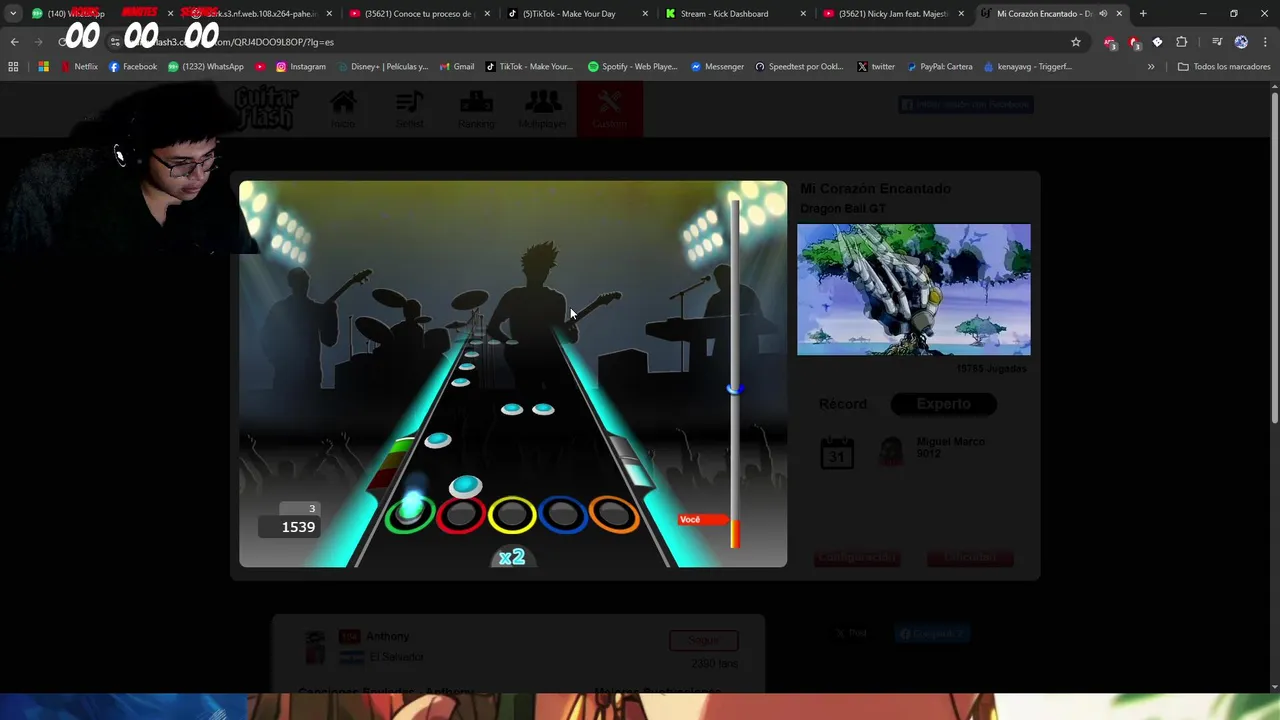Go back with browser back arrow
This screenshot has width=1280, height=720.
(14, 42)
